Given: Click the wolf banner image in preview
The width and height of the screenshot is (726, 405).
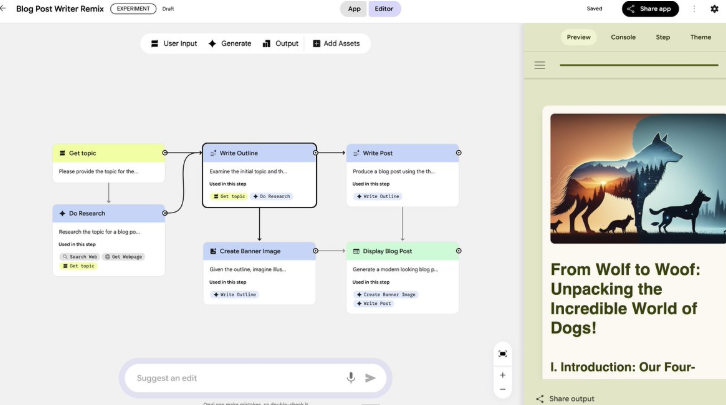Looking at the screenshot, I should [x=638, y=179].
